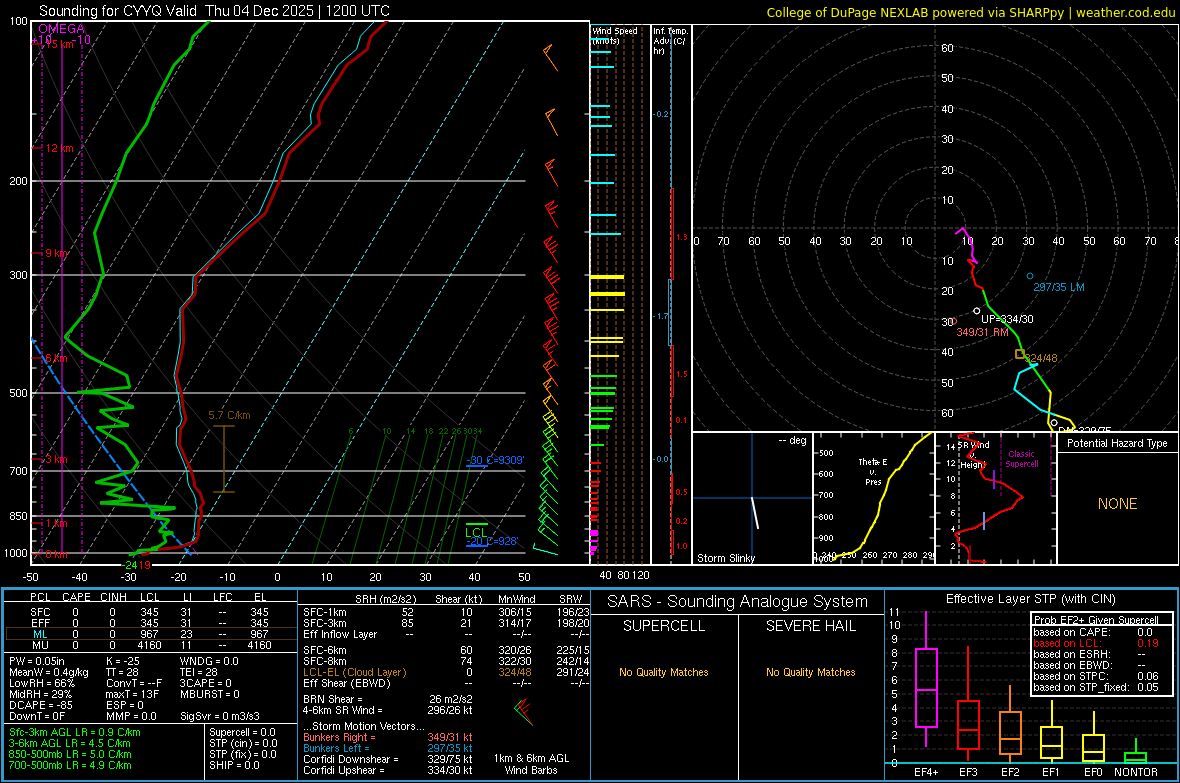The image size is (1180, 783).
Task: Click 'No Quality Matches' under SUPERCELL
Action: coord(664,672)
